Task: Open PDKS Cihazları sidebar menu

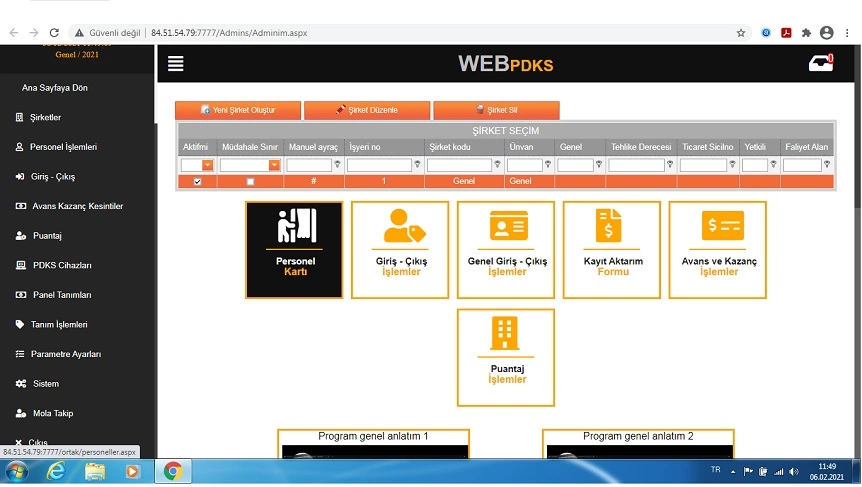Action: 61,266
